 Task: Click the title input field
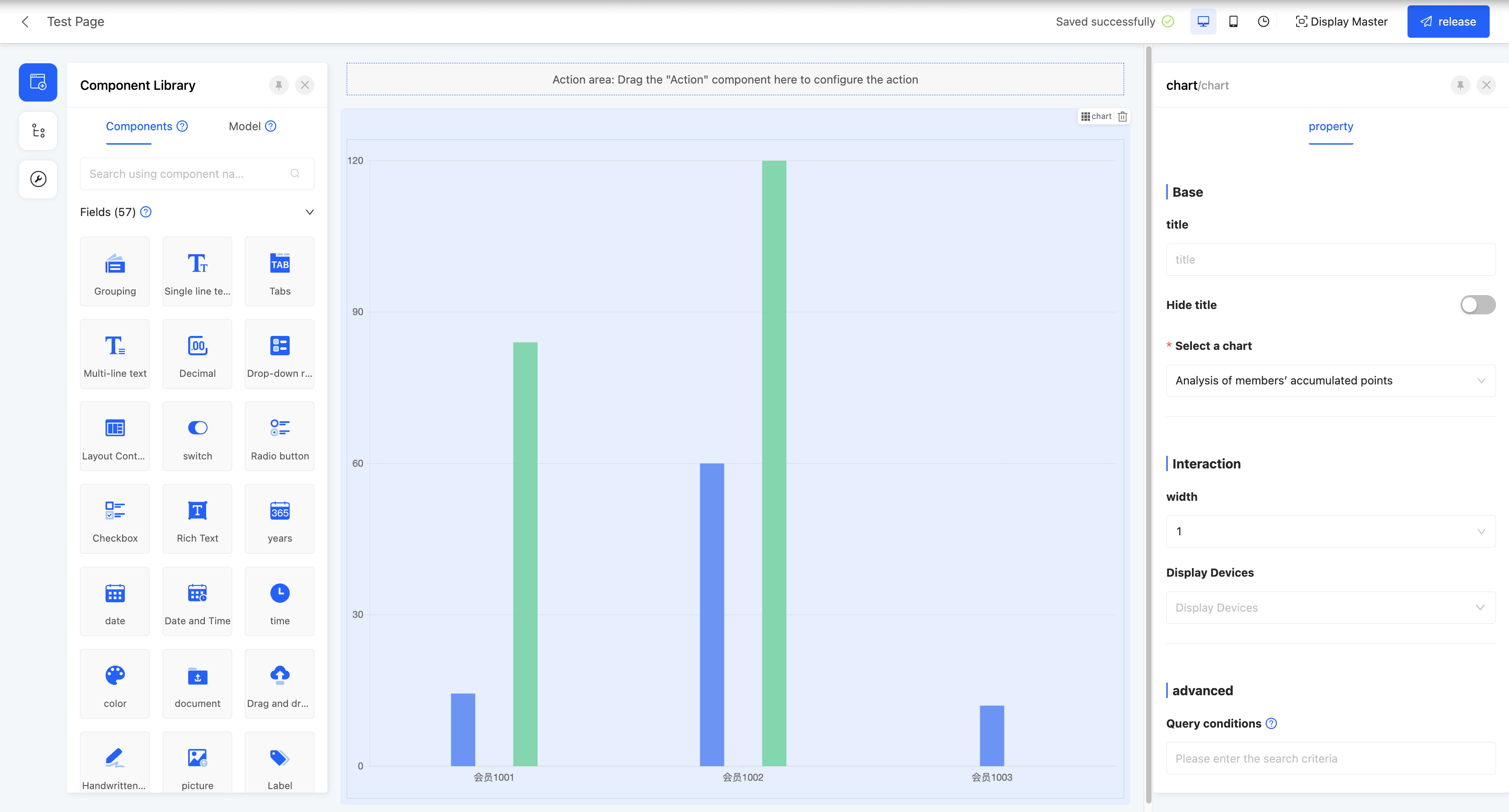pyautogui.click(x=1330, y=260)
